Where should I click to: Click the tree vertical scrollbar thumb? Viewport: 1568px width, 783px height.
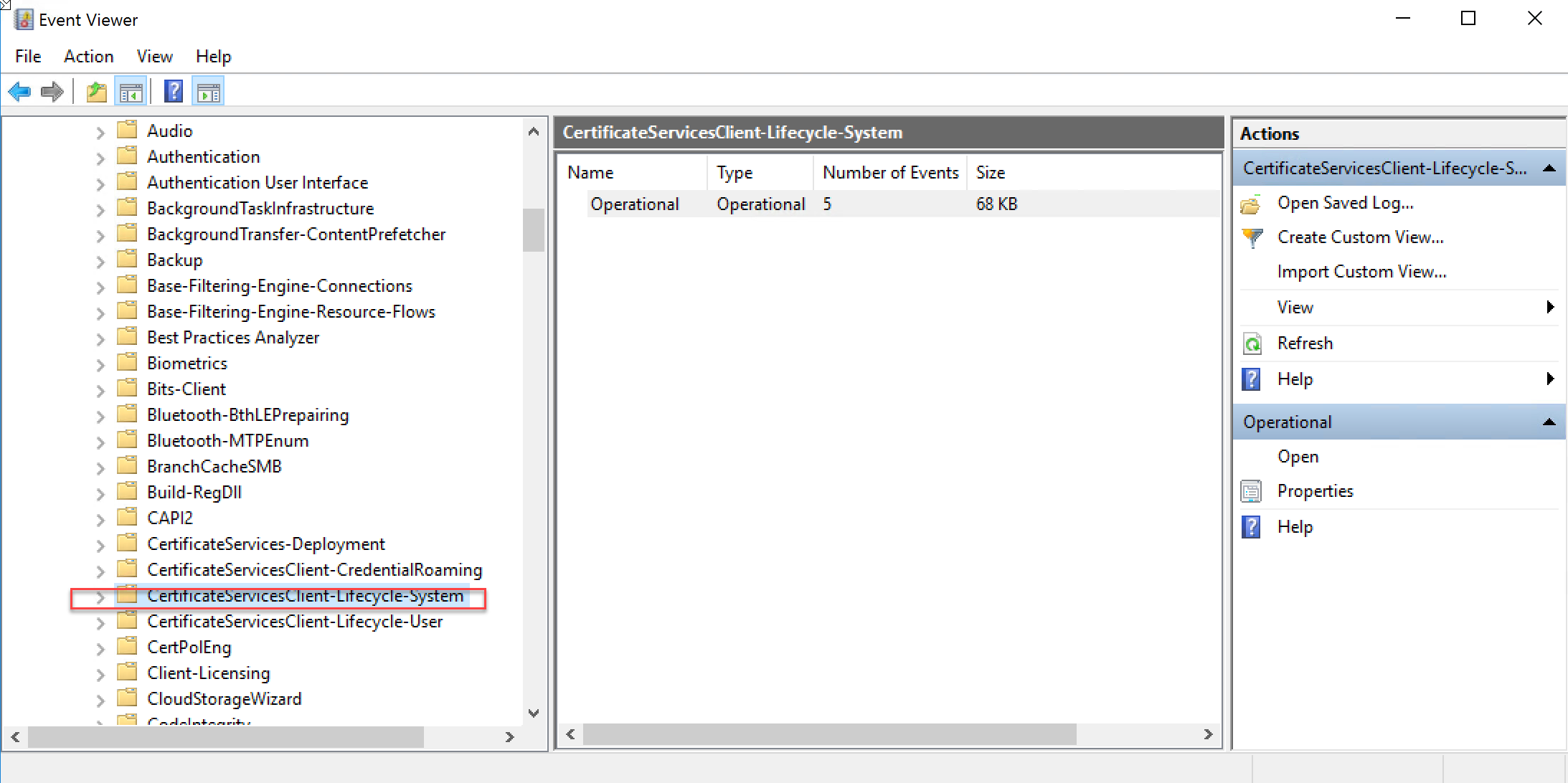pos(533,230)
